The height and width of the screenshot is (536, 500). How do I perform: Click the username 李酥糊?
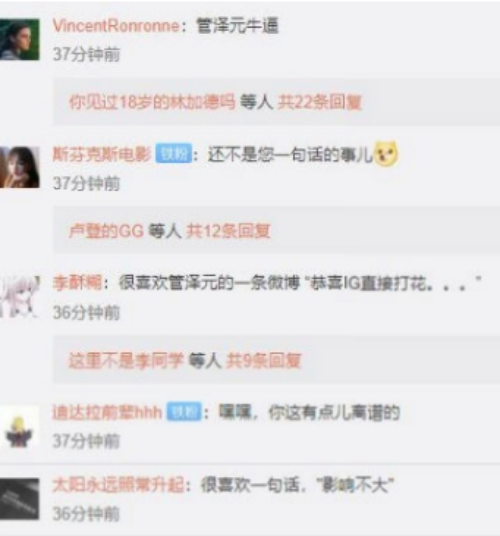(77, 283)
